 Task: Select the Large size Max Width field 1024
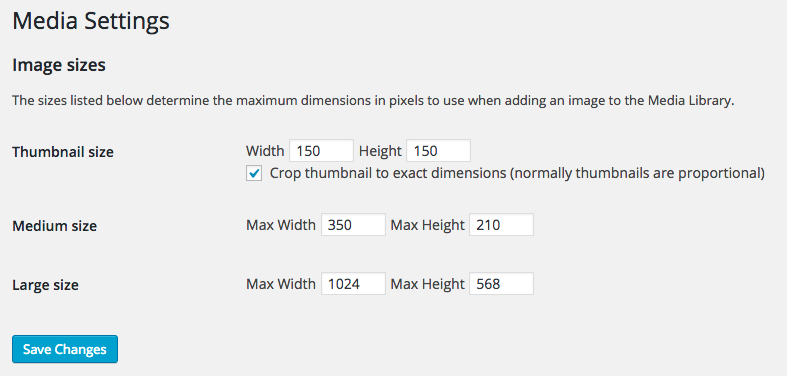pyautogui.click(x=353, y=284)
